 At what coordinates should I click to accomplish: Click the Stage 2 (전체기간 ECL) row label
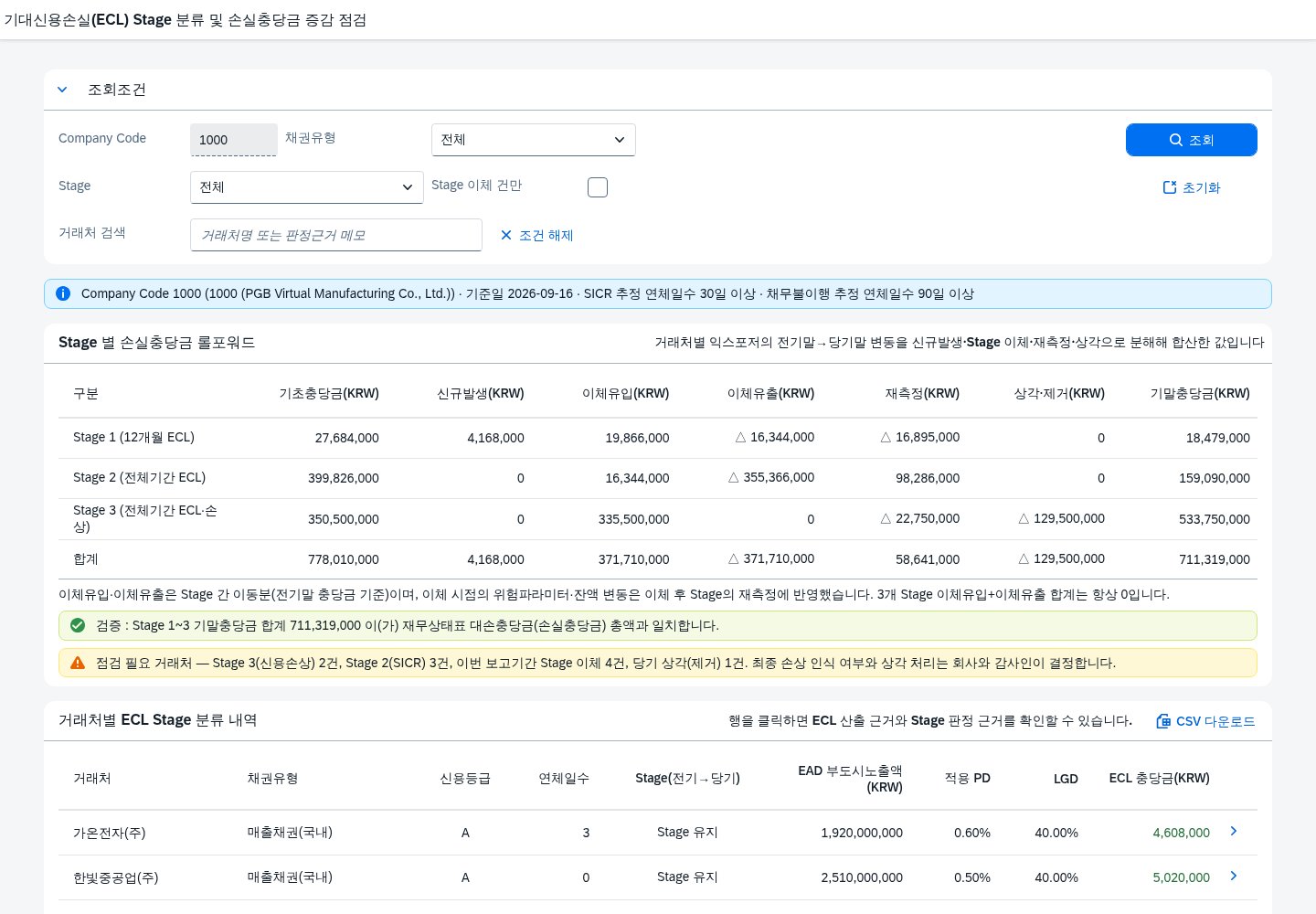click(x=139, y=477)
